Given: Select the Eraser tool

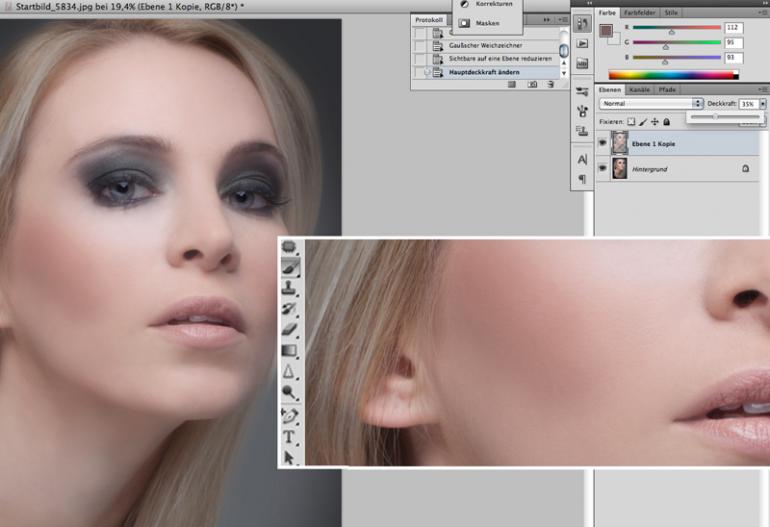Looking at the screenshot, I should [x=290, y=329].
